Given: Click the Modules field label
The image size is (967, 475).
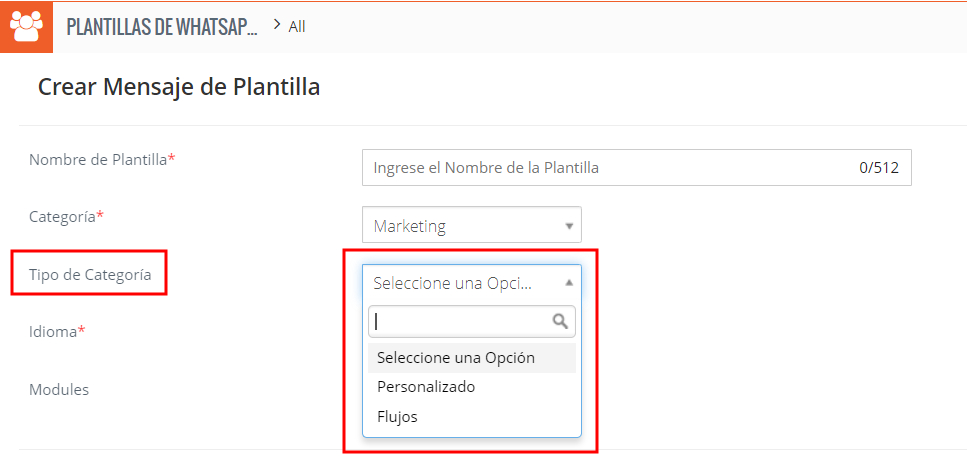Looking at the screenshot, I should coord(59,389).
